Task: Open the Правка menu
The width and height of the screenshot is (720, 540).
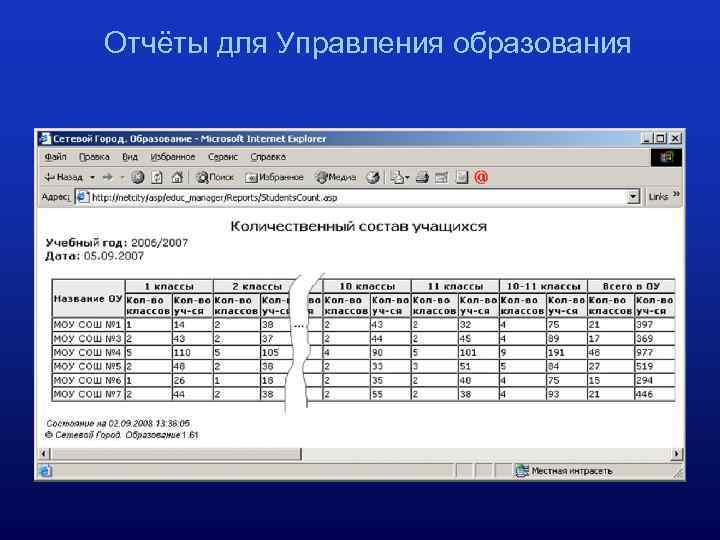Action: tap(94, 157)
